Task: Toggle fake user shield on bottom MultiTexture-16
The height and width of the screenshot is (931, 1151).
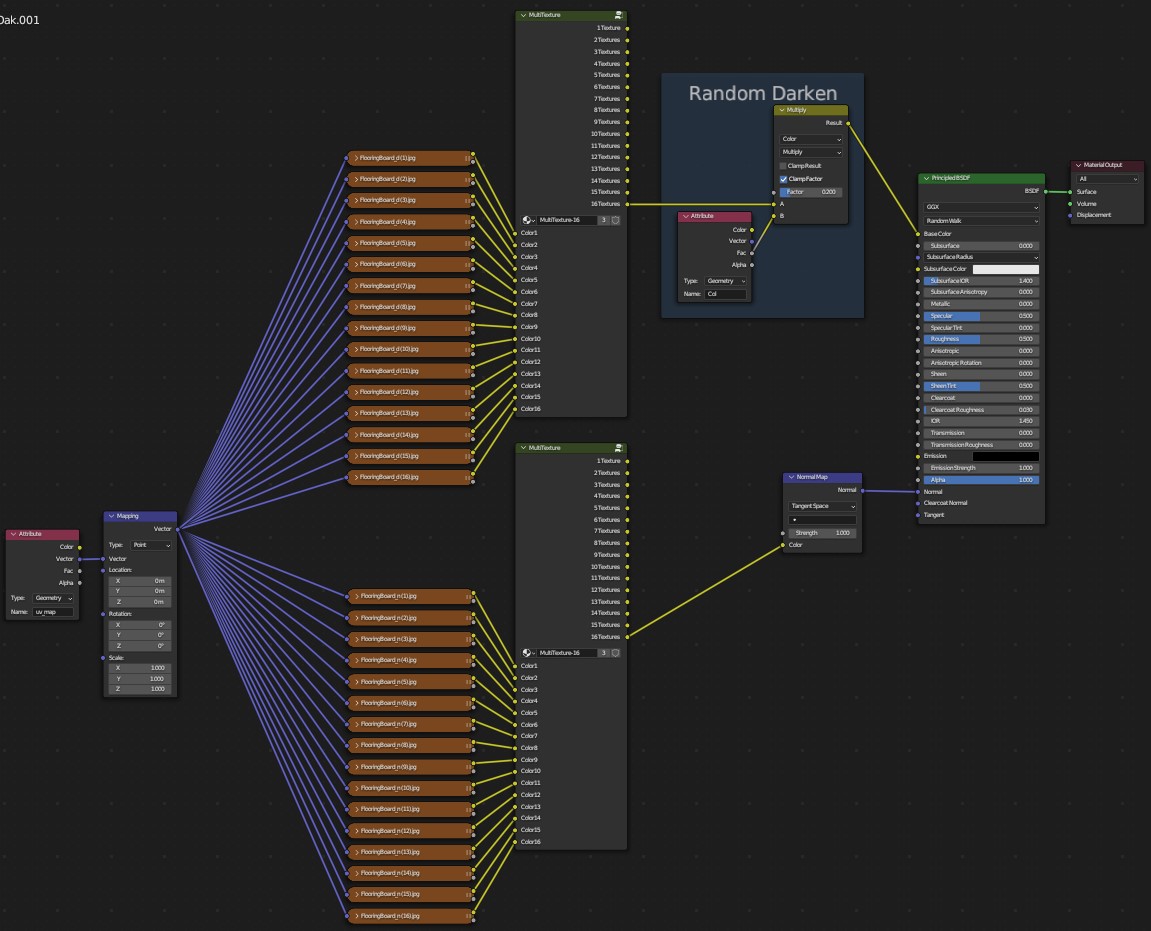Action: pos(616,653)
